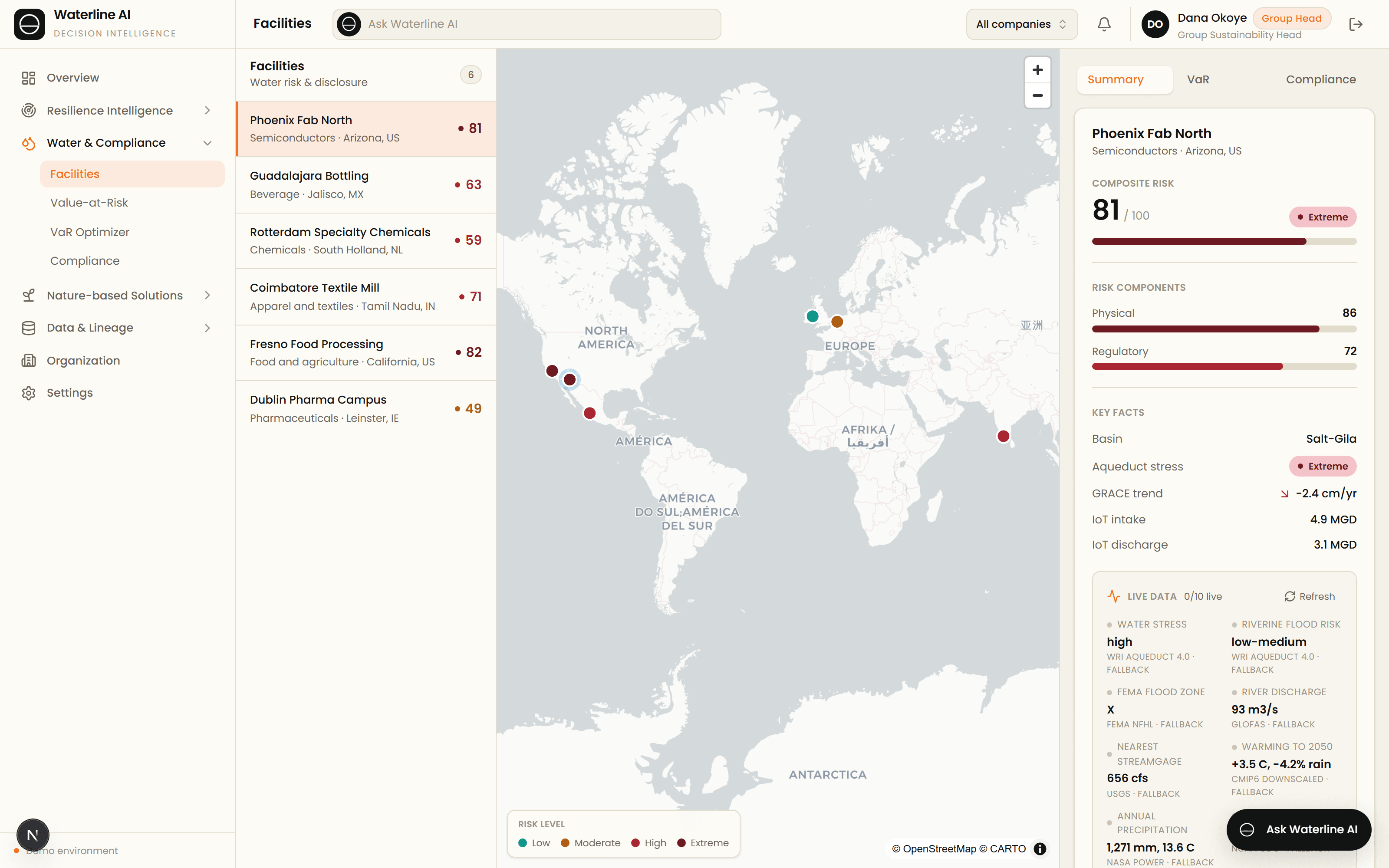1389x868 pixels.
Task: Click the GRACE trend -2.4 cm/yr value
Action: (1326, 494)
